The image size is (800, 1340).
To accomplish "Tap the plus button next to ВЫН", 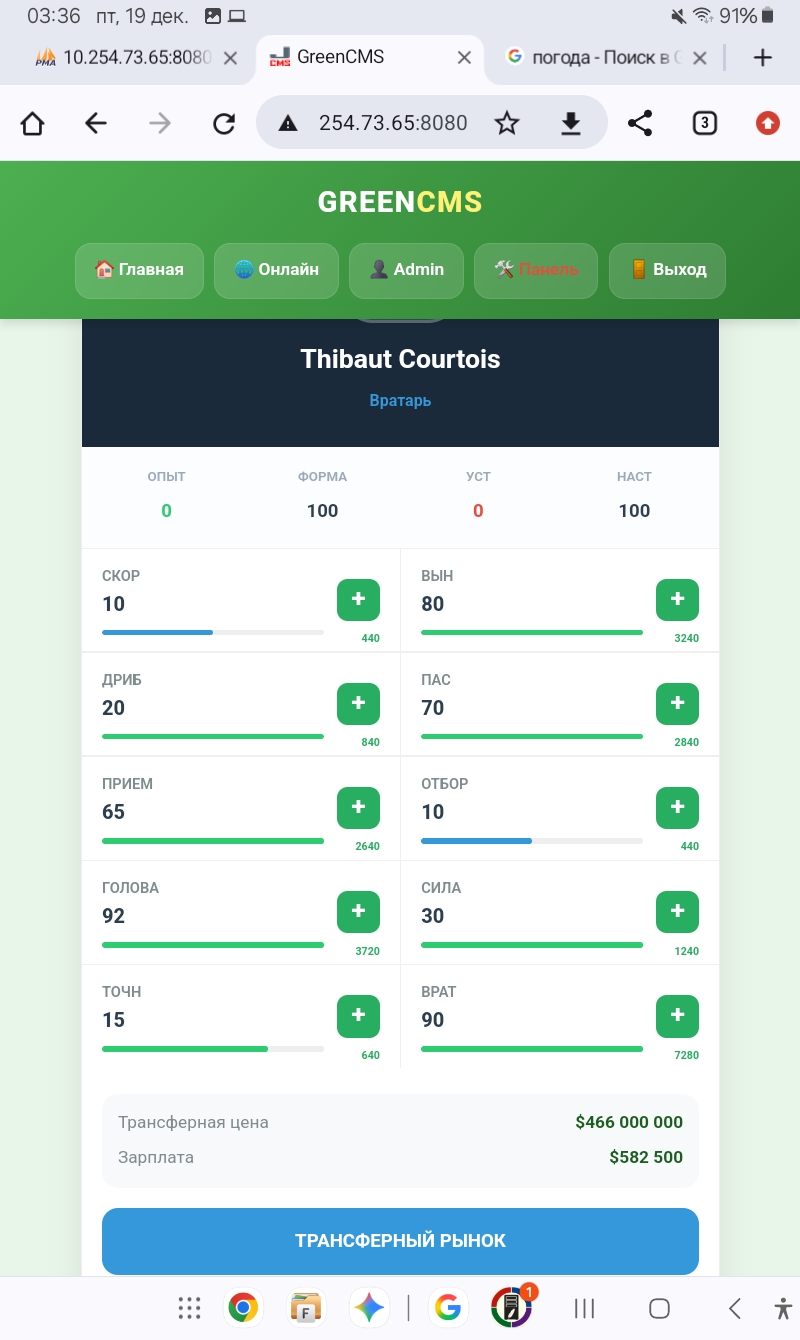I will [x=677, y=600].
